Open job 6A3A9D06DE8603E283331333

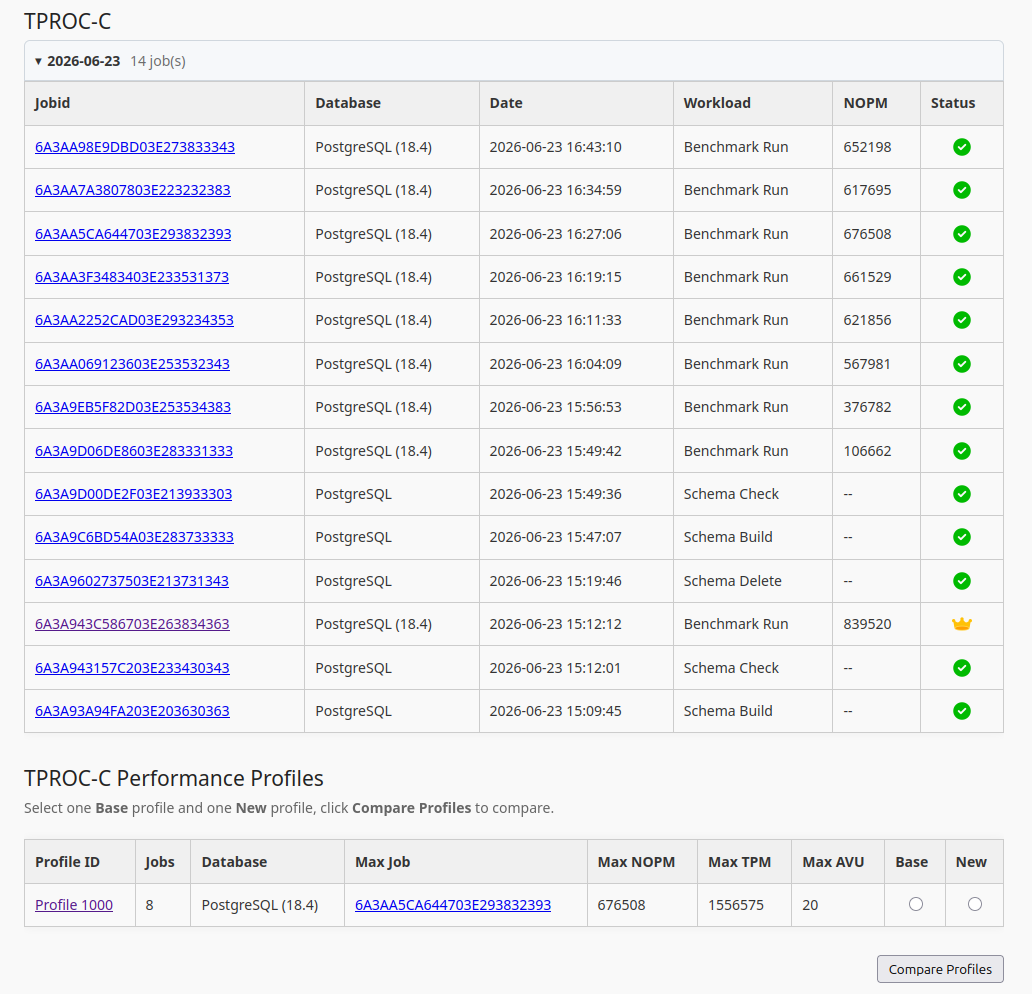click(134, 451)
